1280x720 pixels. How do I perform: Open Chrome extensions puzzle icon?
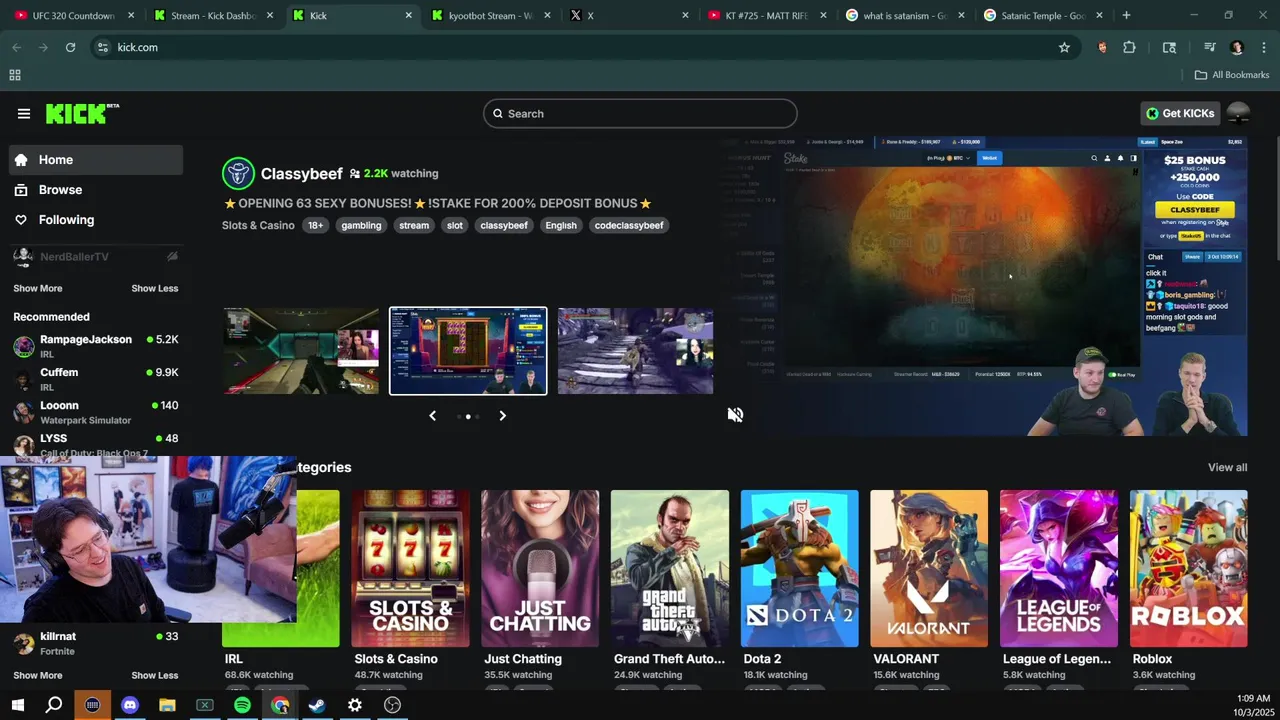(1129, 47)
